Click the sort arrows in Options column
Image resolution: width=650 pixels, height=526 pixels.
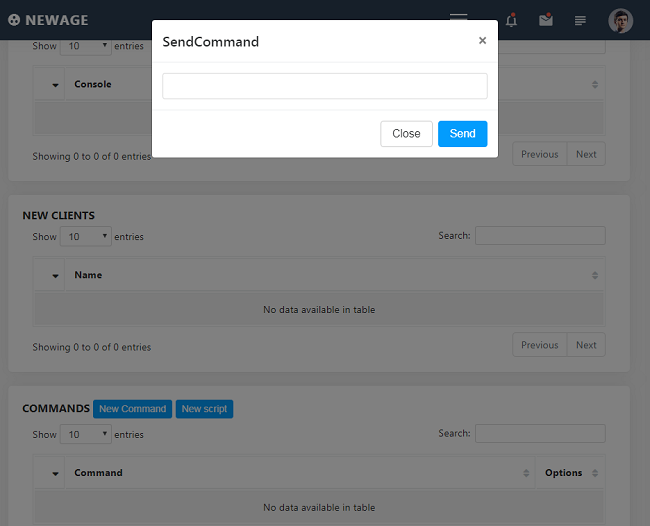coord(595,473)
